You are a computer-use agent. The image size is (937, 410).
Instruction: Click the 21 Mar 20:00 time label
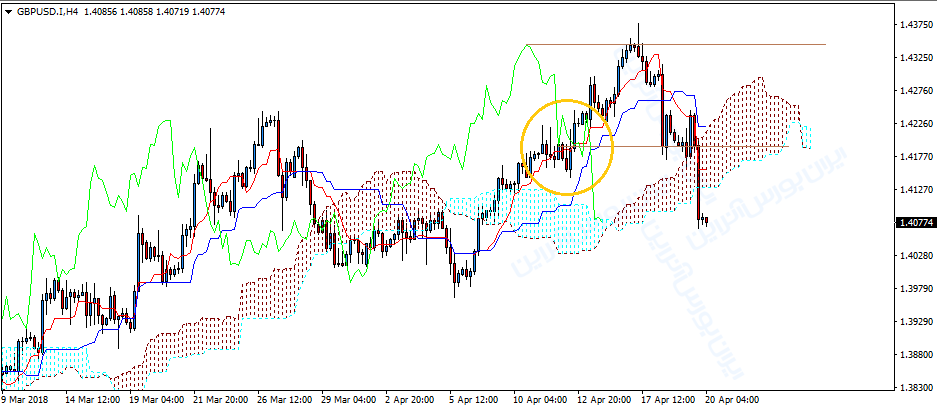click(x=220, y=398)
